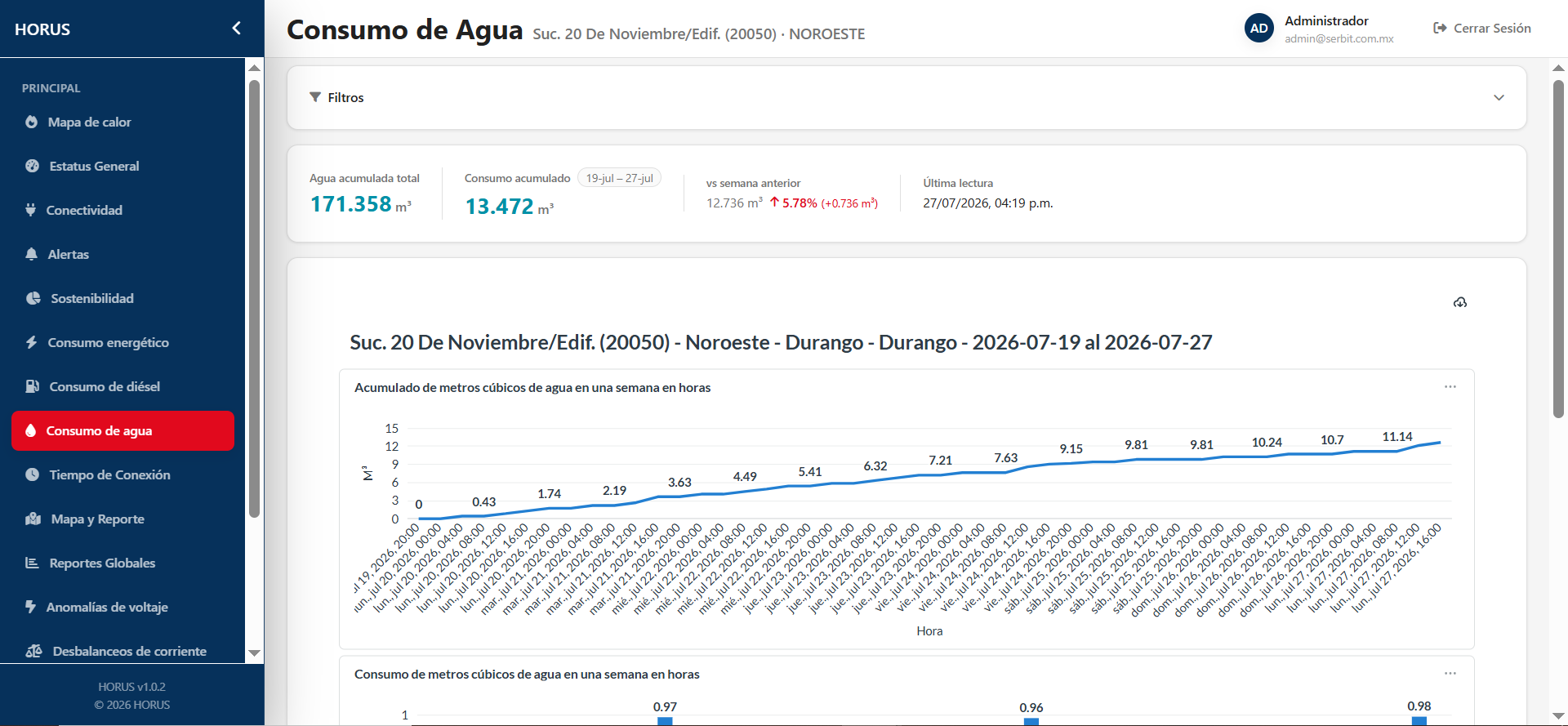Navigate to Consumo de diésel
Screen dimensions: 1568x726
(x=122, y=386)
